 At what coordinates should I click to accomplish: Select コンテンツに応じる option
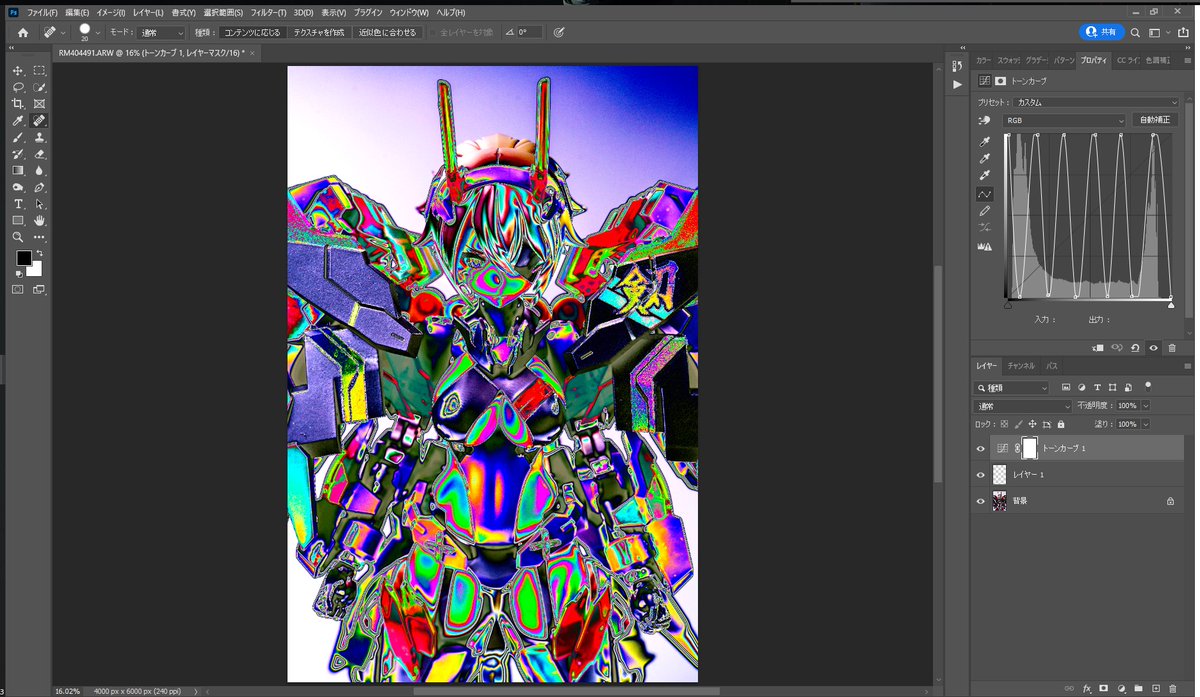[251, 32]
